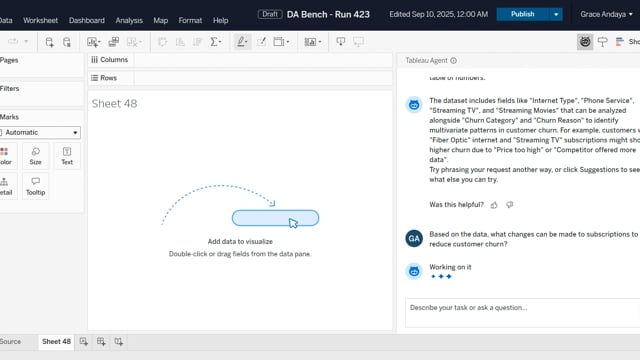Viewport: 640px width, 360px height.
Task: Open the redo history dropdown arrow
Action: (26, 42)
